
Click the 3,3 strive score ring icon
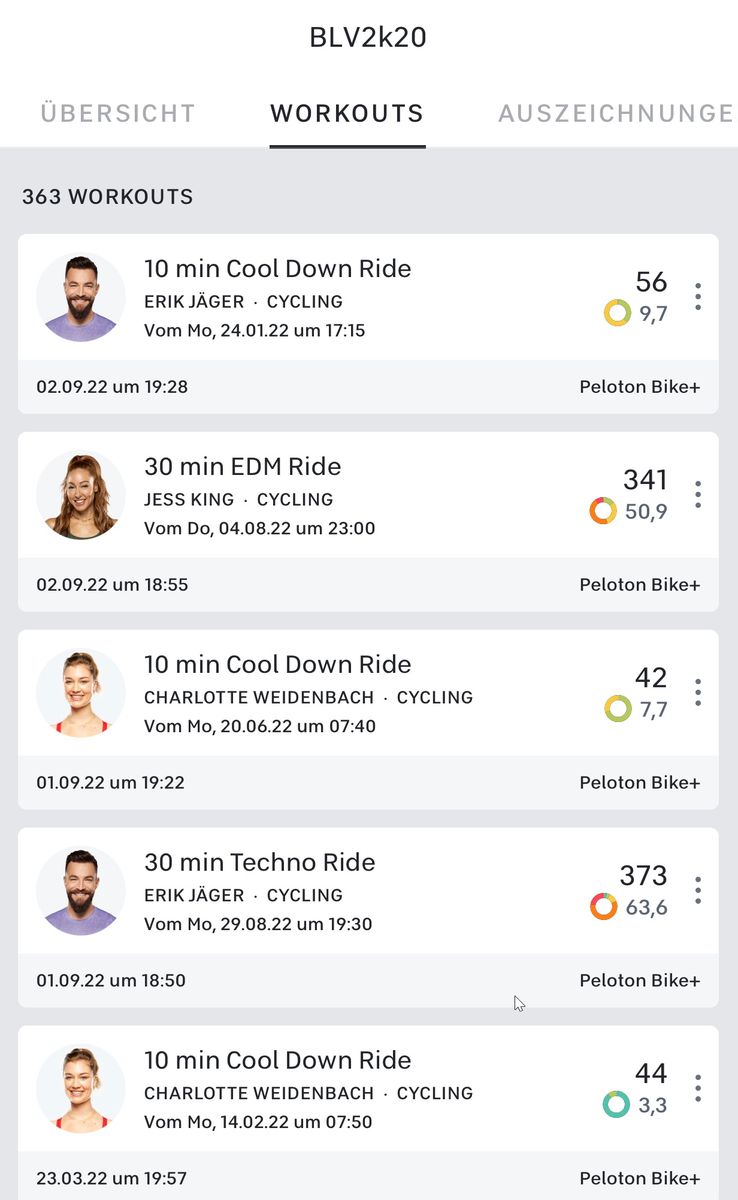tap(616, 1105)
